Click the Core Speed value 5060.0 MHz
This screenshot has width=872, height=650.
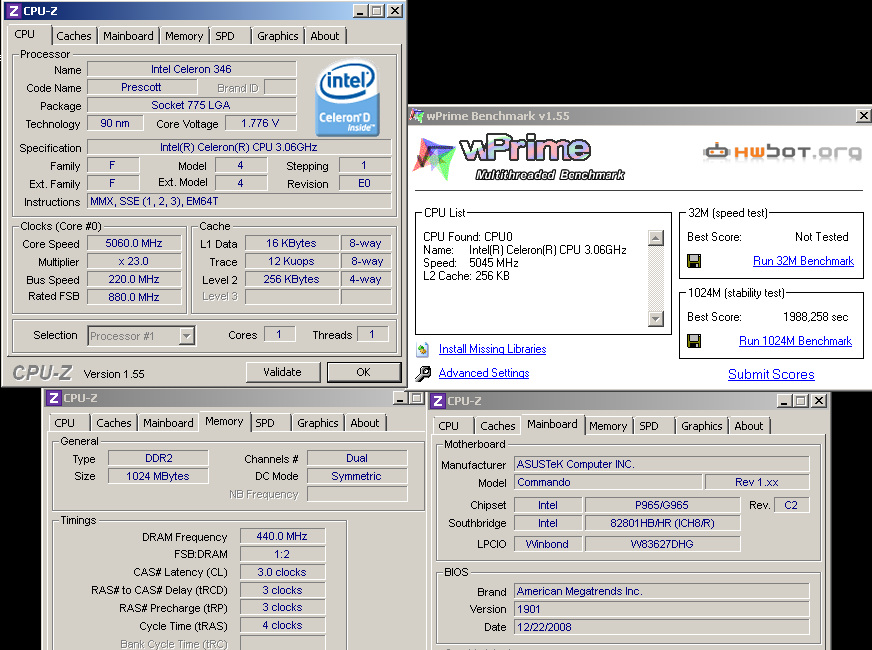coord(134,244)
